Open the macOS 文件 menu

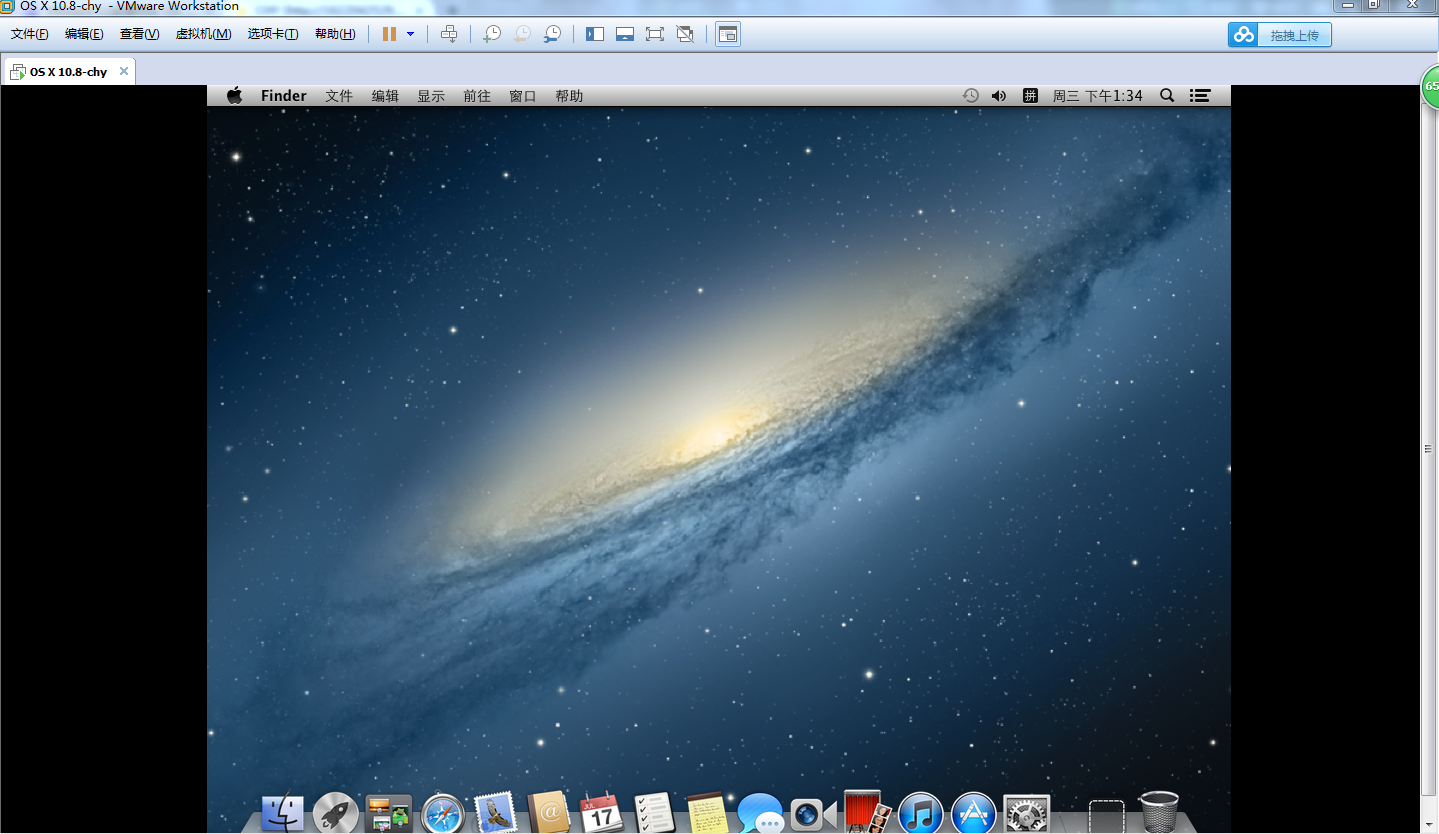coord(339,96)
